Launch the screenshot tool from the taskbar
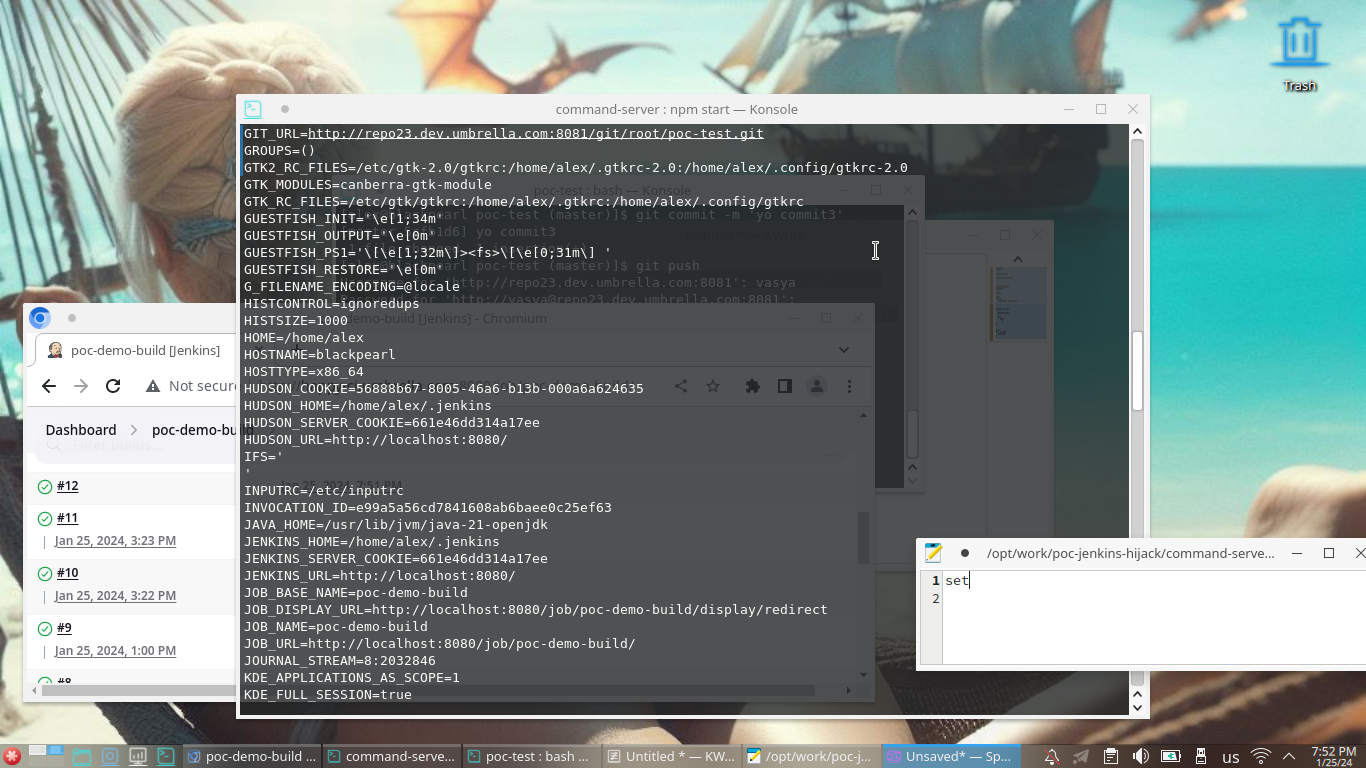 (110, 756)
